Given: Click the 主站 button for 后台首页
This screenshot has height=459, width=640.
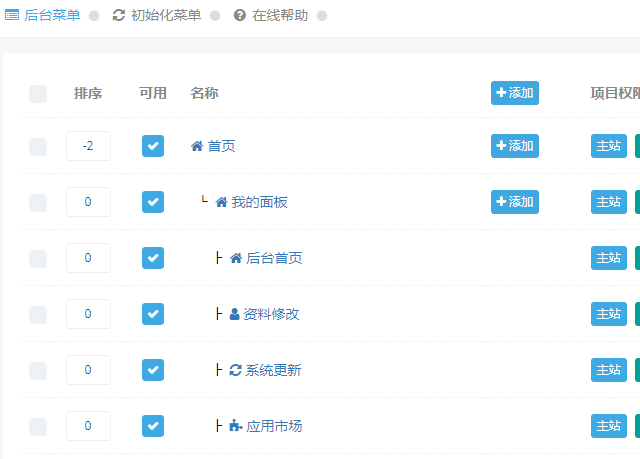Looking at the screenshot, I should pos(609,258).
